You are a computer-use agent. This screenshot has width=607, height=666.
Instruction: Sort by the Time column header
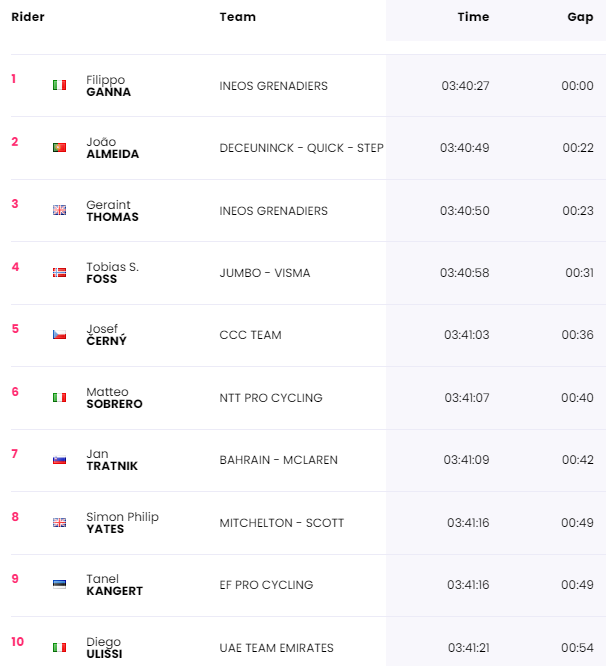[473, 17]
